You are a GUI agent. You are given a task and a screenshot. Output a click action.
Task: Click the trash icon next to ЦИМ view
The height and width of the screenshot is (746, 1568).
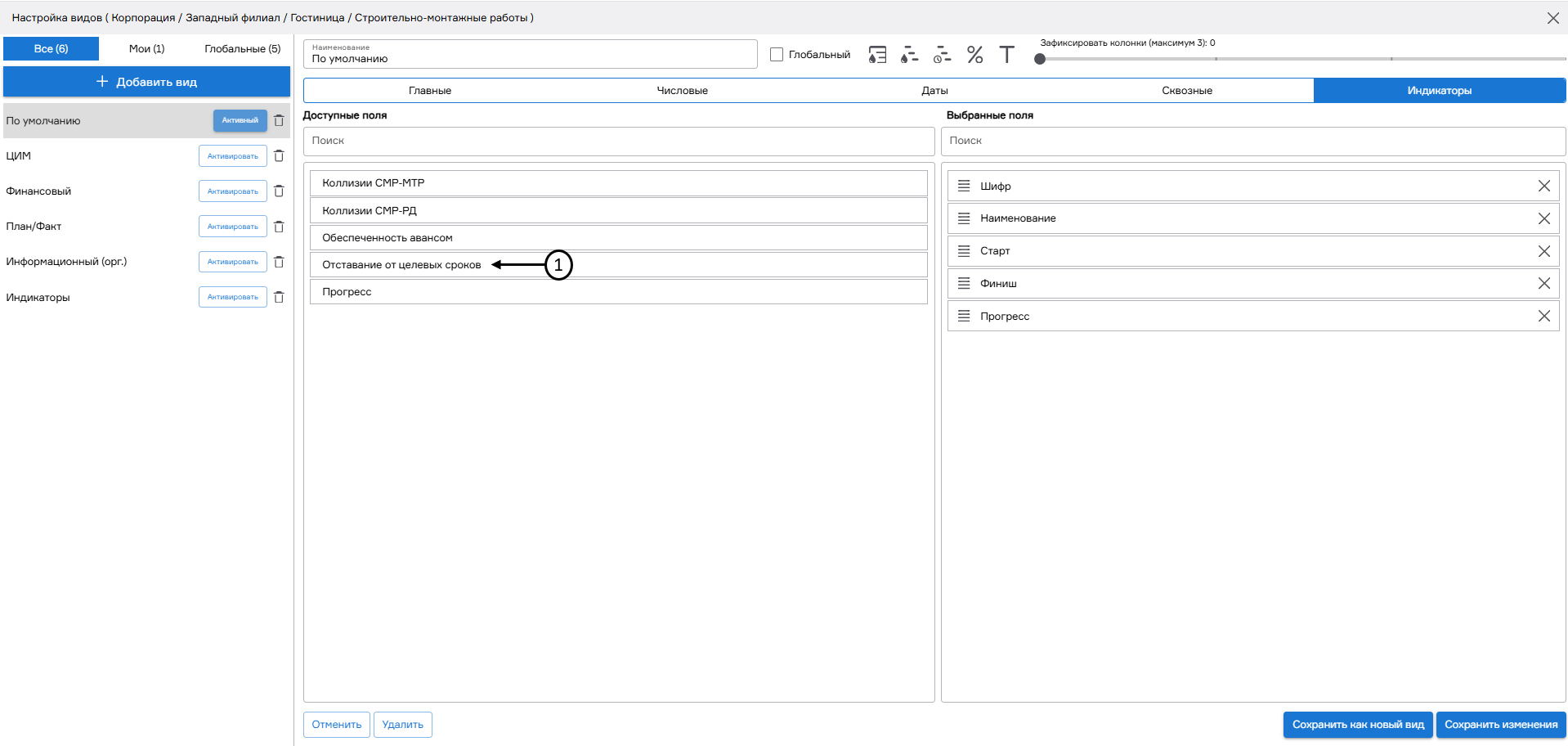tap(279, 155)
